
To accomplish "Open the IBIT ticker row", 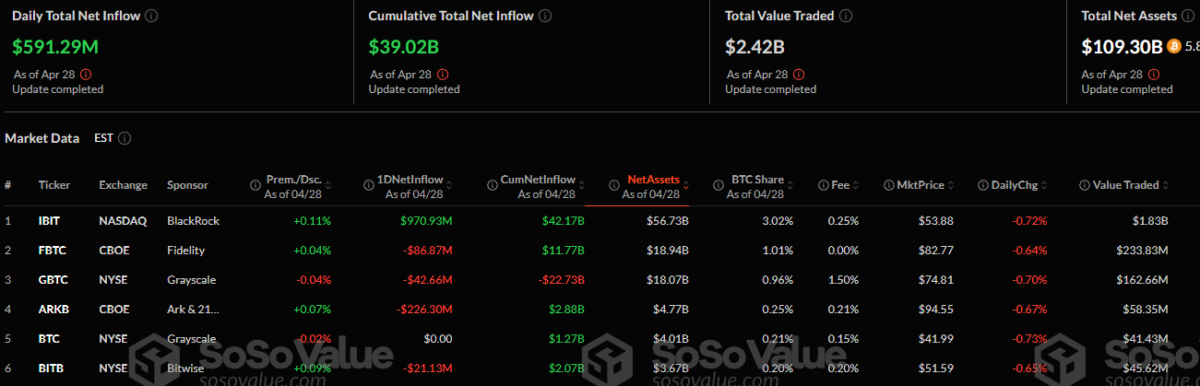I will (50, 220).
